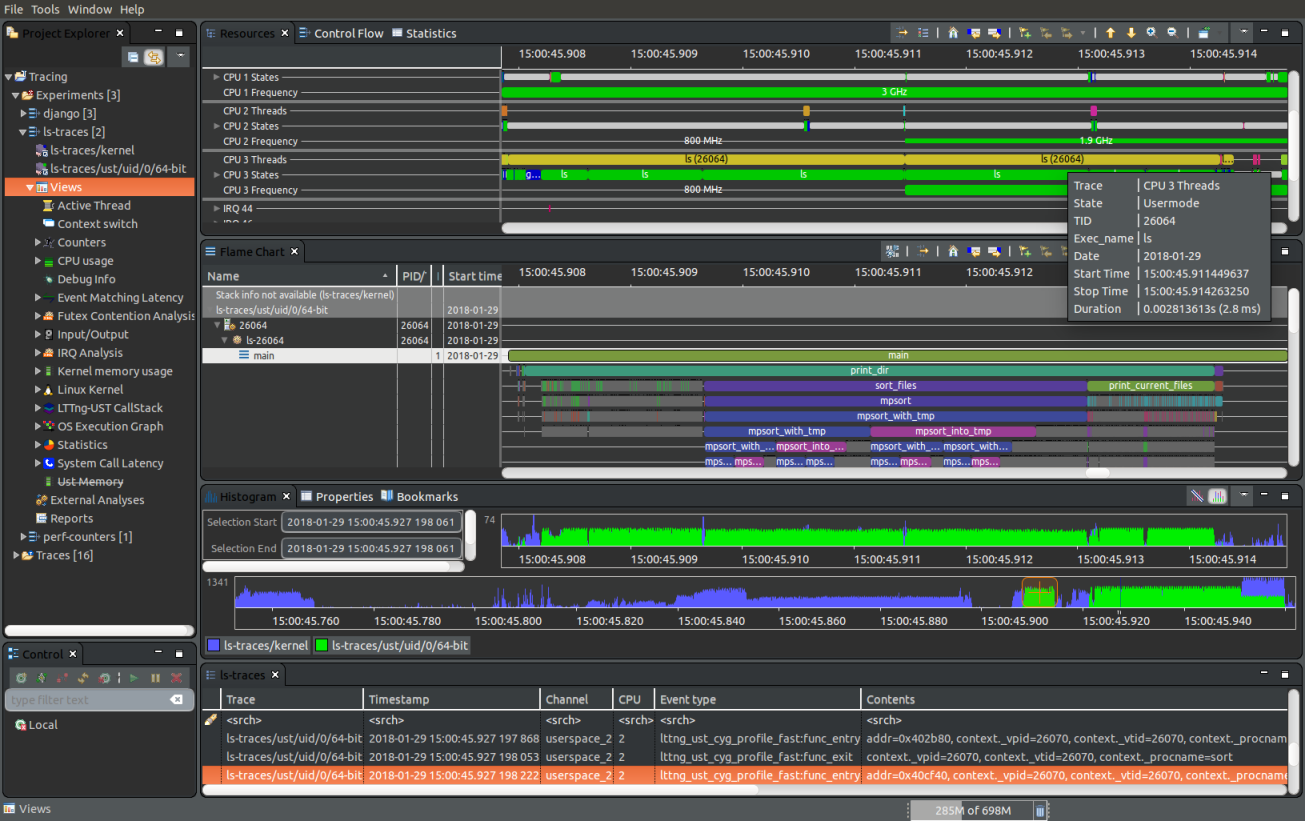Run garbage collector trash icon
Image resolution: width=1305 pixels, height=821 pixels.
(x=1039, y=810)
